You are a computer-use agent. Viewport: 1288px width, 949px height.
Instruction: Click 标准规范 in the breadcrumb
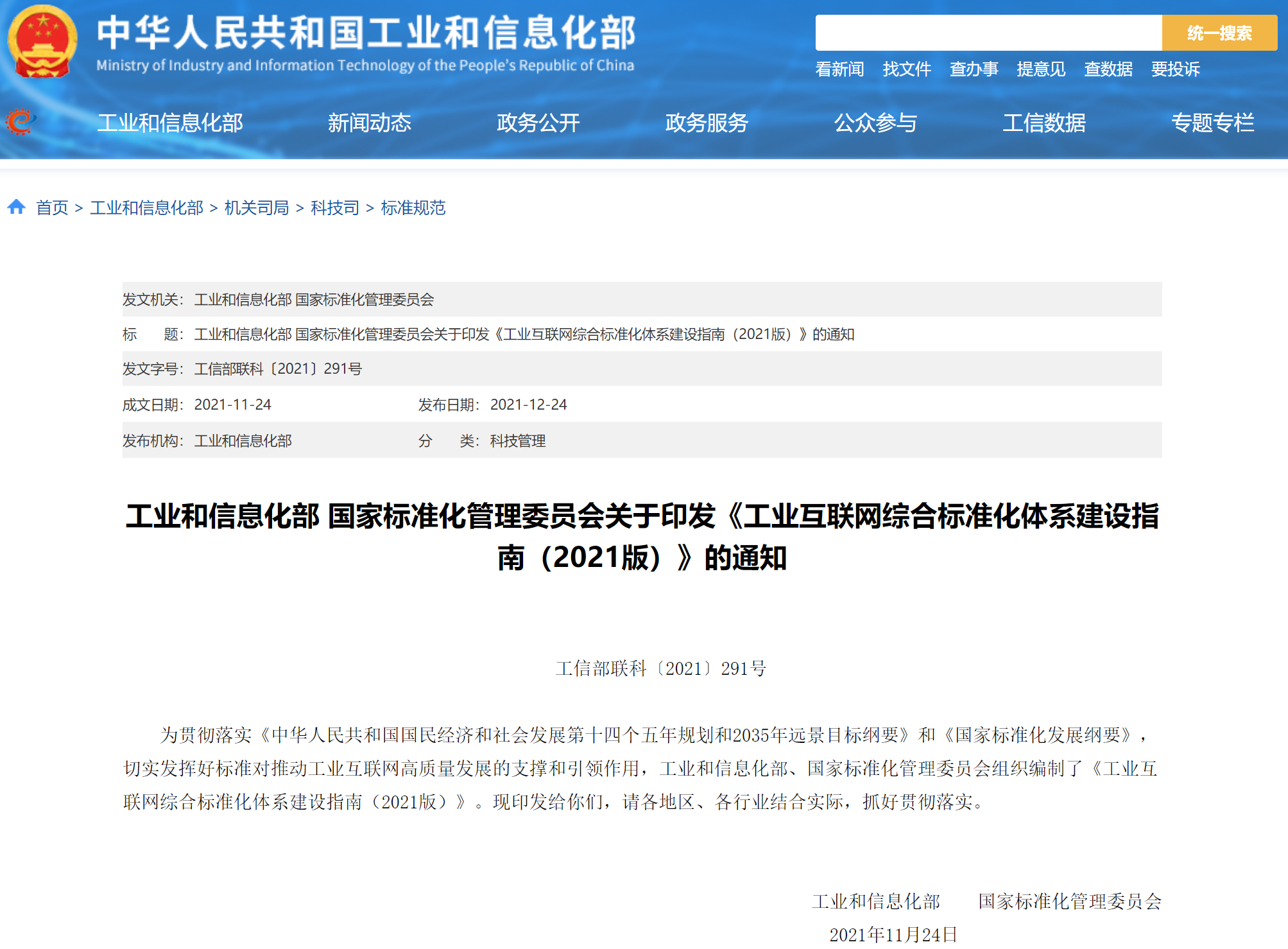pos(413,207)
